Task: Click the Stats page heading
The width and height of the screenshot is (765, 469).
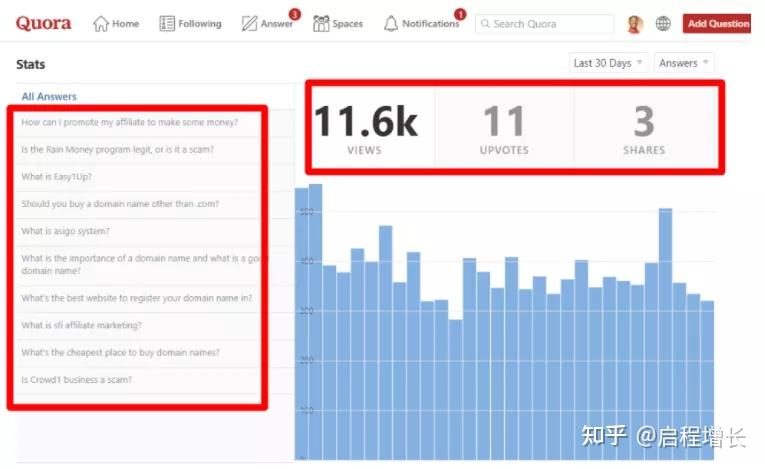Action: pos(30,64)
